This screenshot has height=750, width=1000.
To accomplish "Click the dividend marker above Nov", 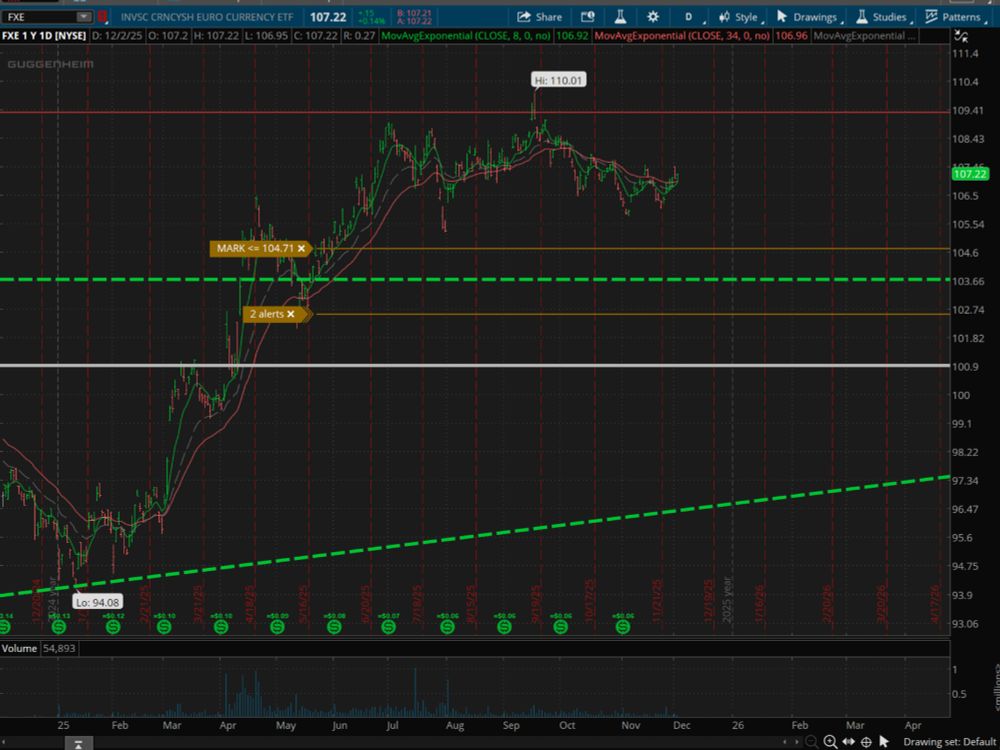I will pyautogui.click(x=623, y=627).
